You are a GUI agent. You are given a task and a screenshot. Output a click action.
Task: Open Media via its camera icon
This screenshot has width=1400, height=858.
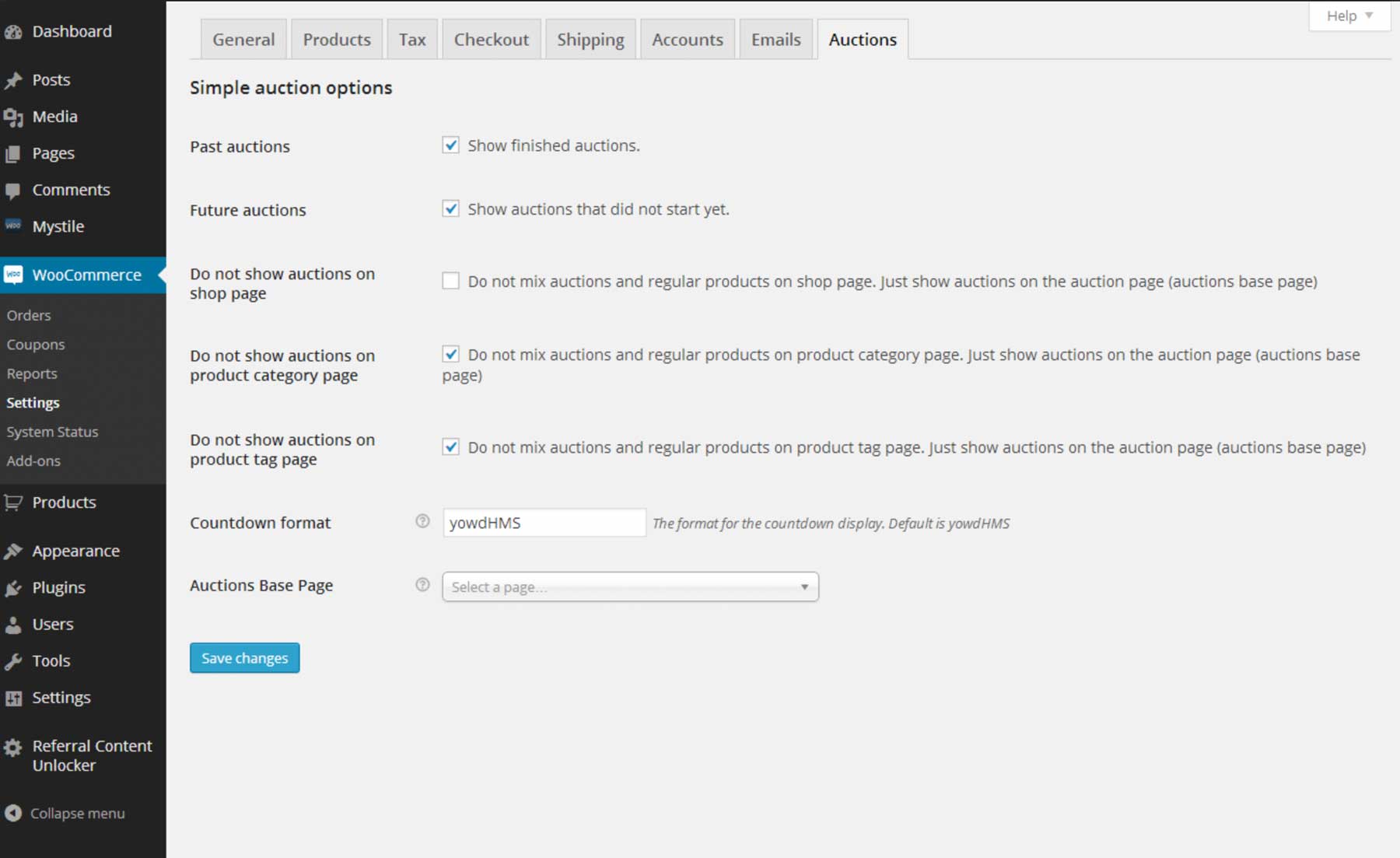(13, 116)
